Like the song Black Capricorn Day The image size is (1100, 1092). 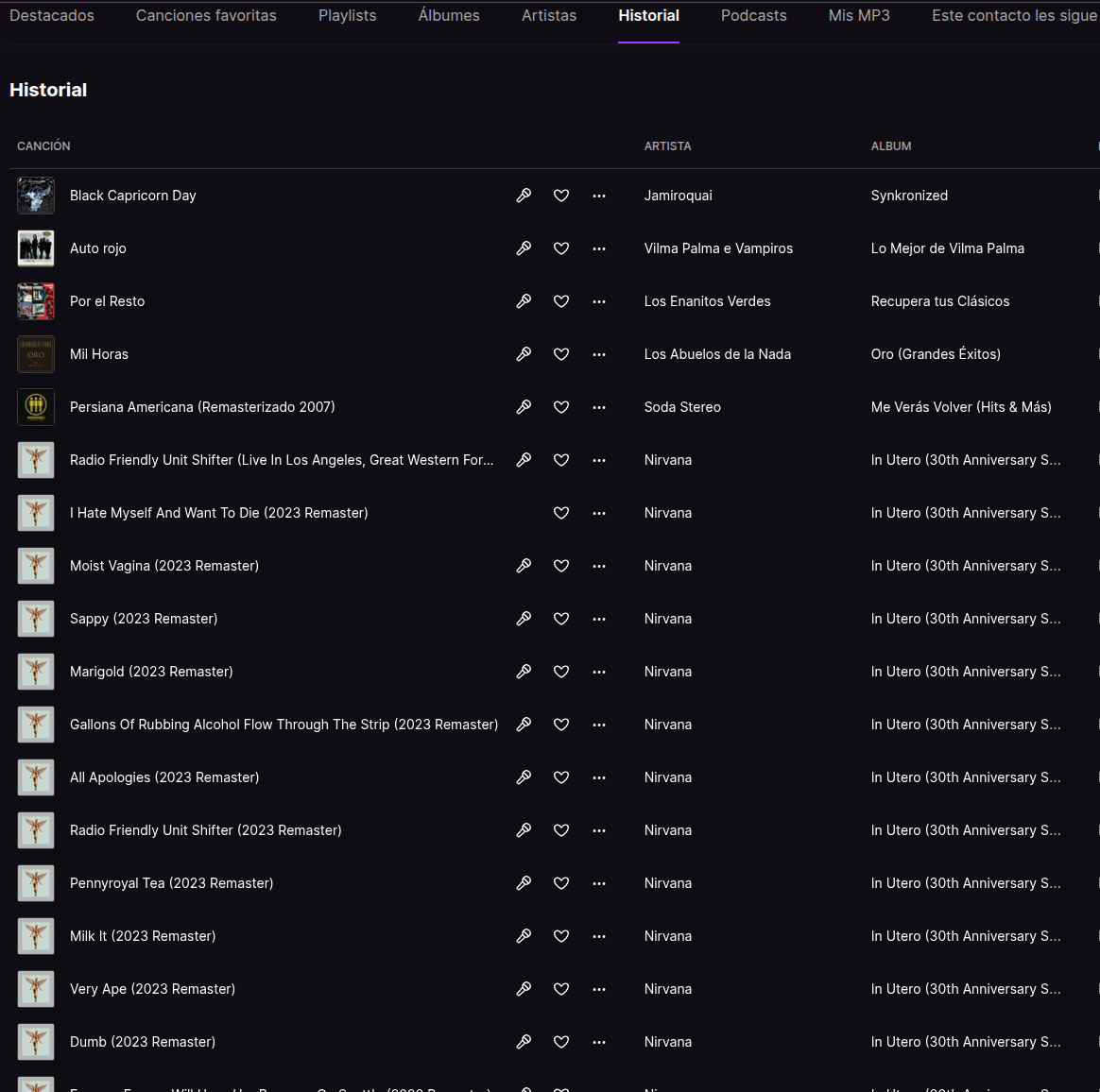(x=561, y=196)
